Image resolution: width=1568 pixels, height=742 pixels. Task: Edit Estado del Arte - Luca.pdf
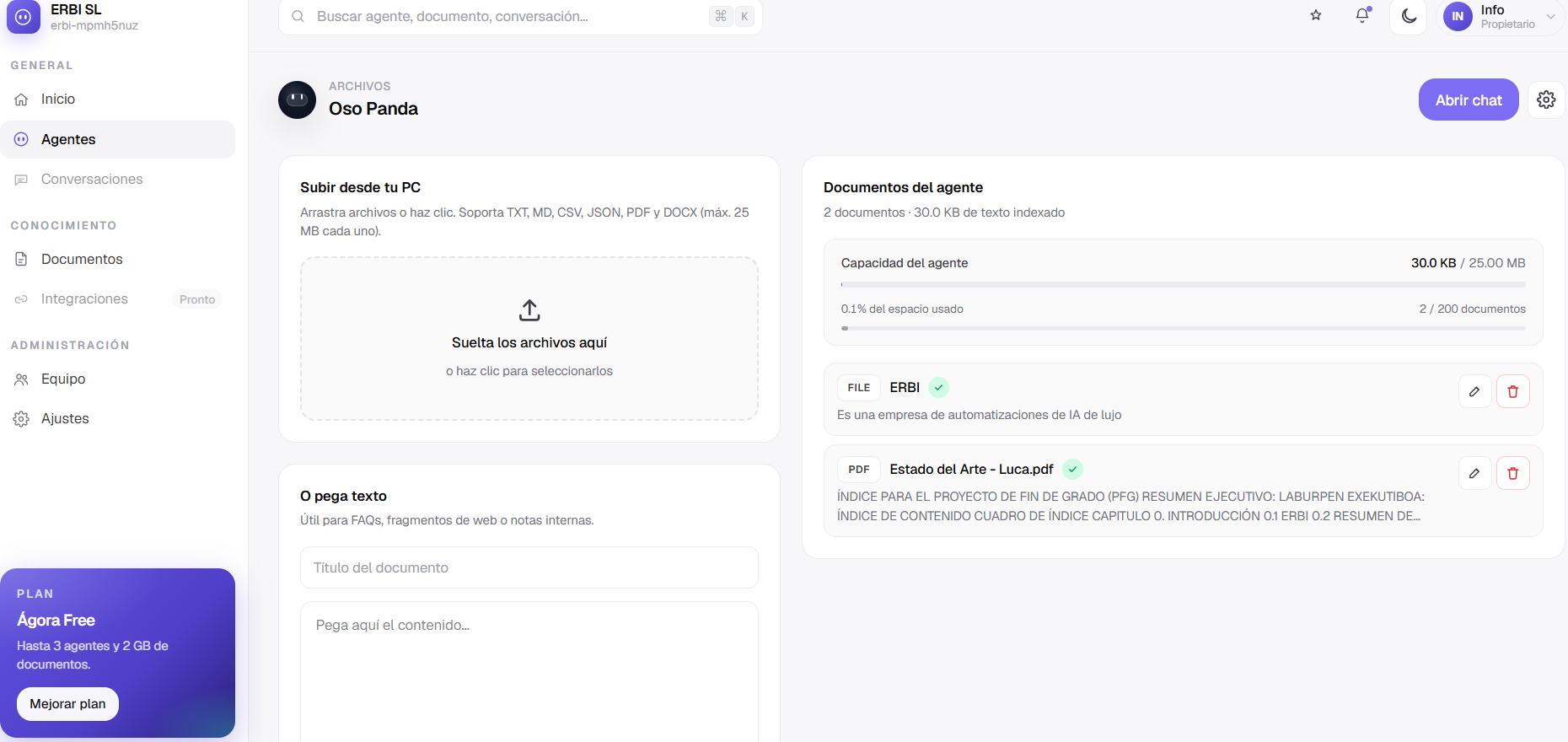[1474, 473]
